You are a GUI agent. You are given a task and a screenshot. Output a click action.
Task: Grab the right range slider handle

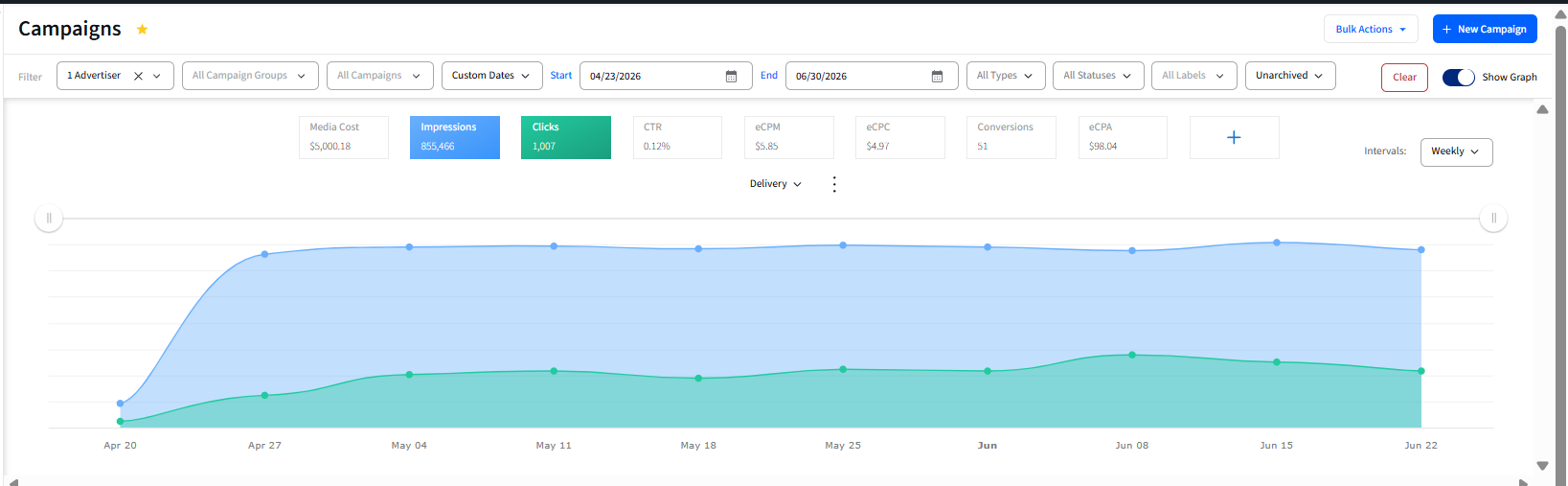coord(1493,219)
